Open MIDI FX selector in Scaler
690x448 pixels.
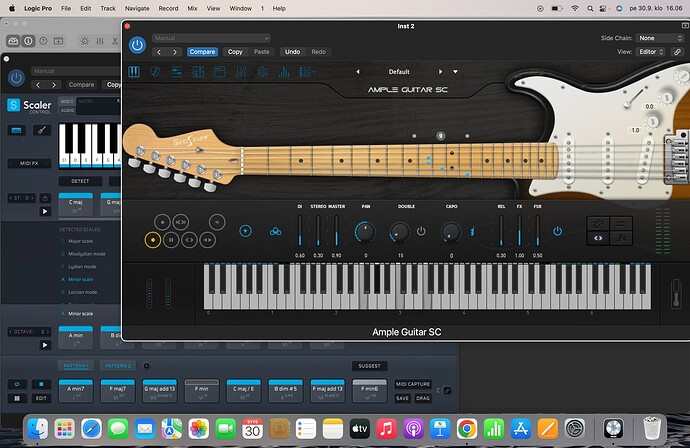pos(29,164)
